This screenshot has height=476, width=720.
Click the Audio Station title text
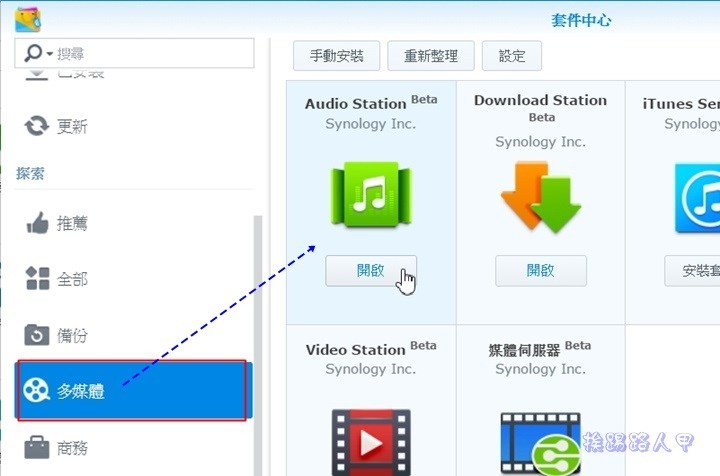tap(355, 104)
